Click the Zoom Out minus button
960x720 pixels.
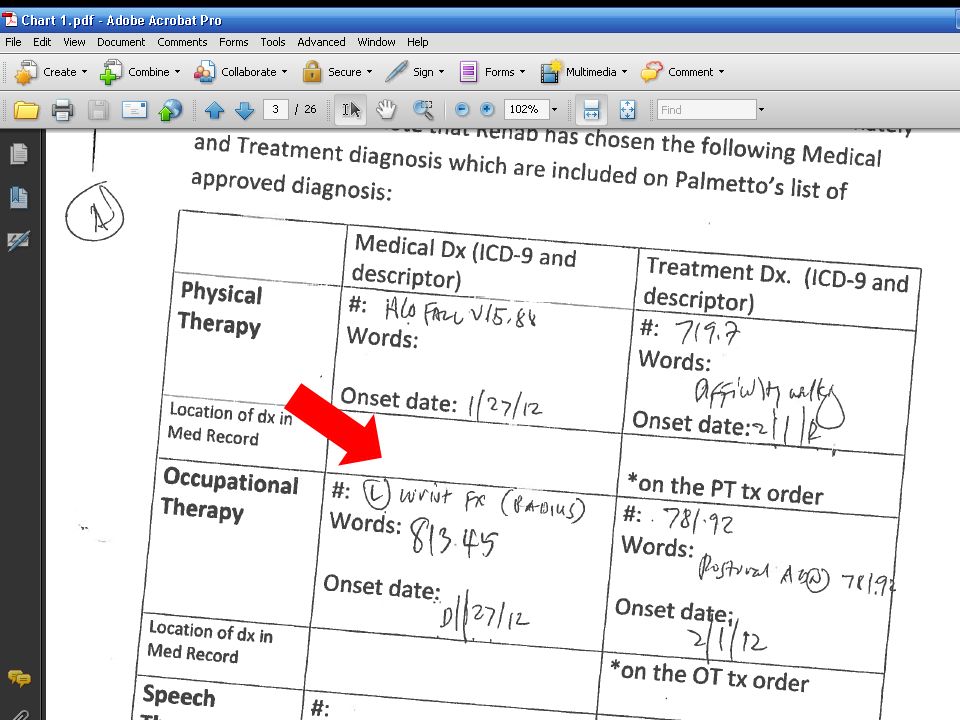pos(462,110)
